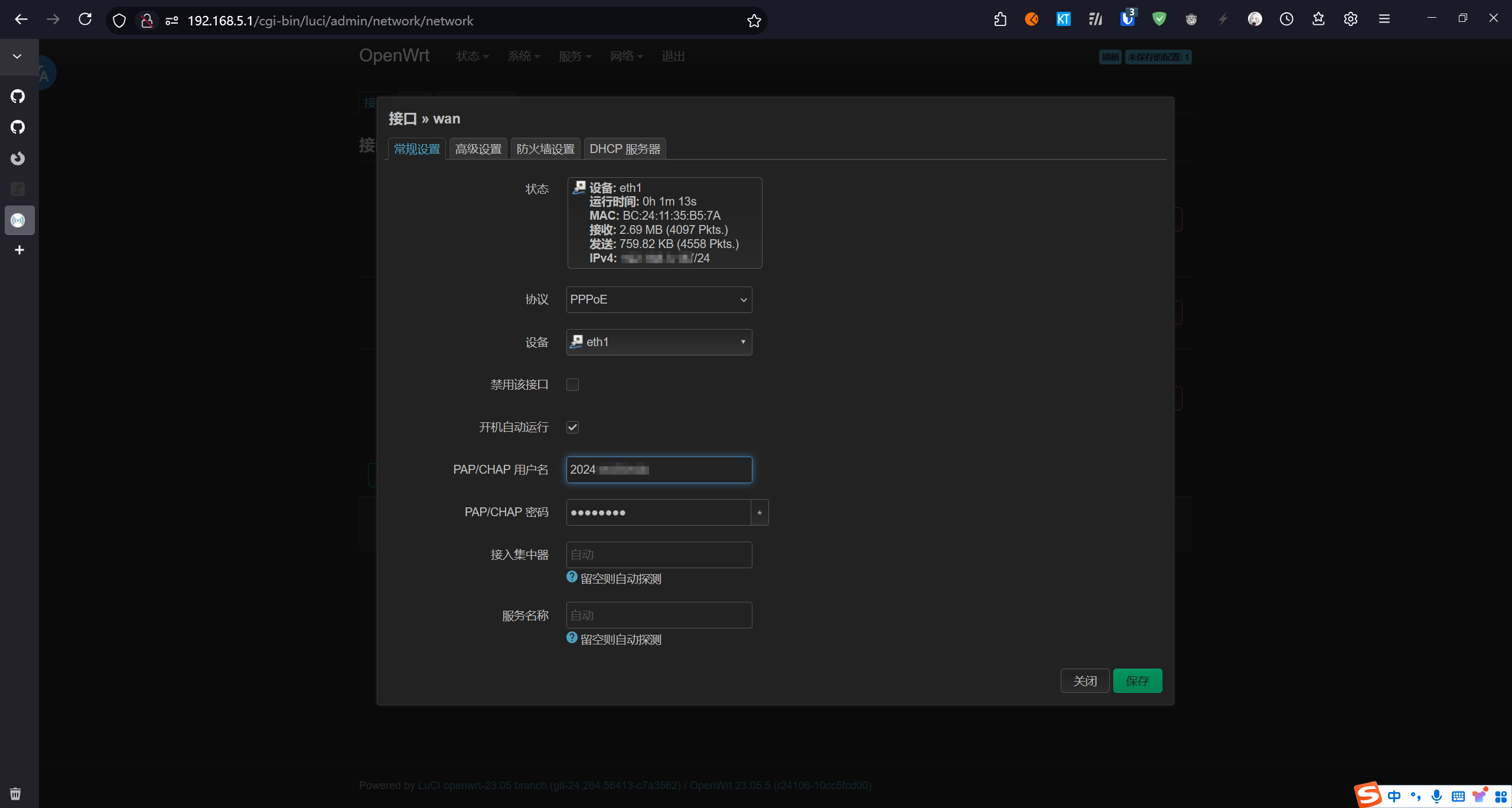Open the 设备 eth1 device dropdown
The height and width of the screenshot is (808, 1512).
point(659,342)
